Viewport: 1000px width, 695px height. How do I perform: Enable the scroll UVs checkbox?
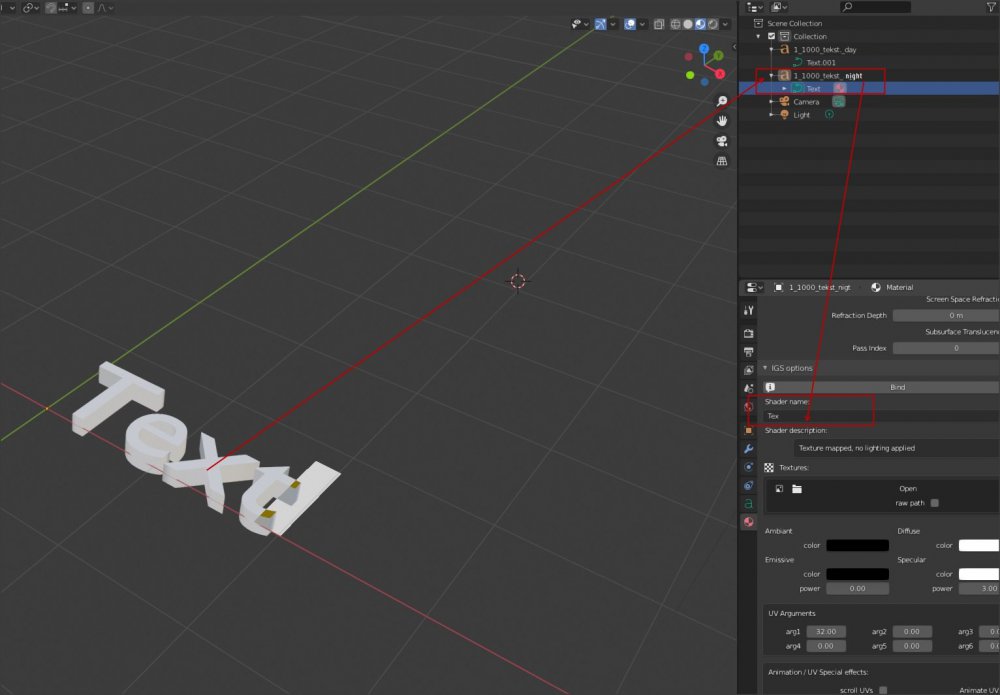(x=883, y=690)
